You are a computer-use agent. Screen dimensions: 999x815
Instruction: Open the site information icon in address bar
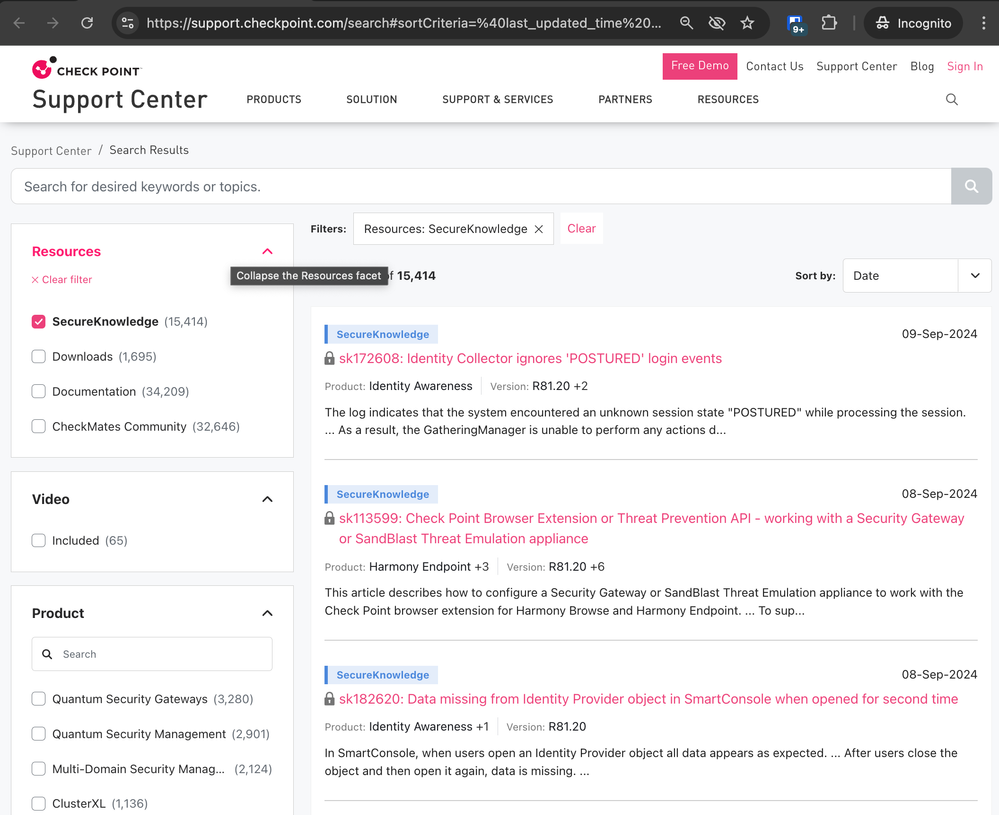click(127, 23)
